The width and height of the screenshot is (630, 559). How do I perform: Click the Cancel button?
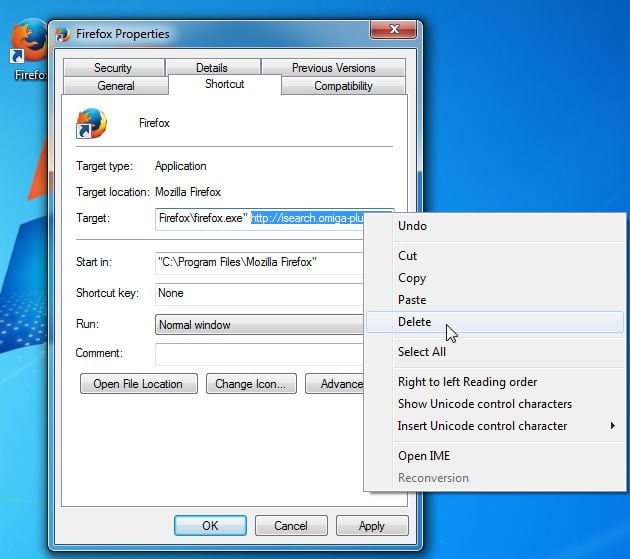click(291, 525)
